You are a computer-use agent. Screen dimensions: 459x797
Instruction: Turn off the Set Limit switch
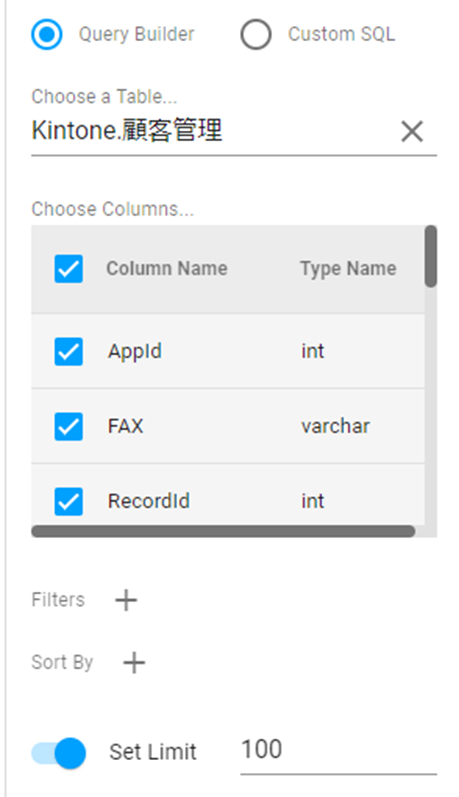[58, 753]
